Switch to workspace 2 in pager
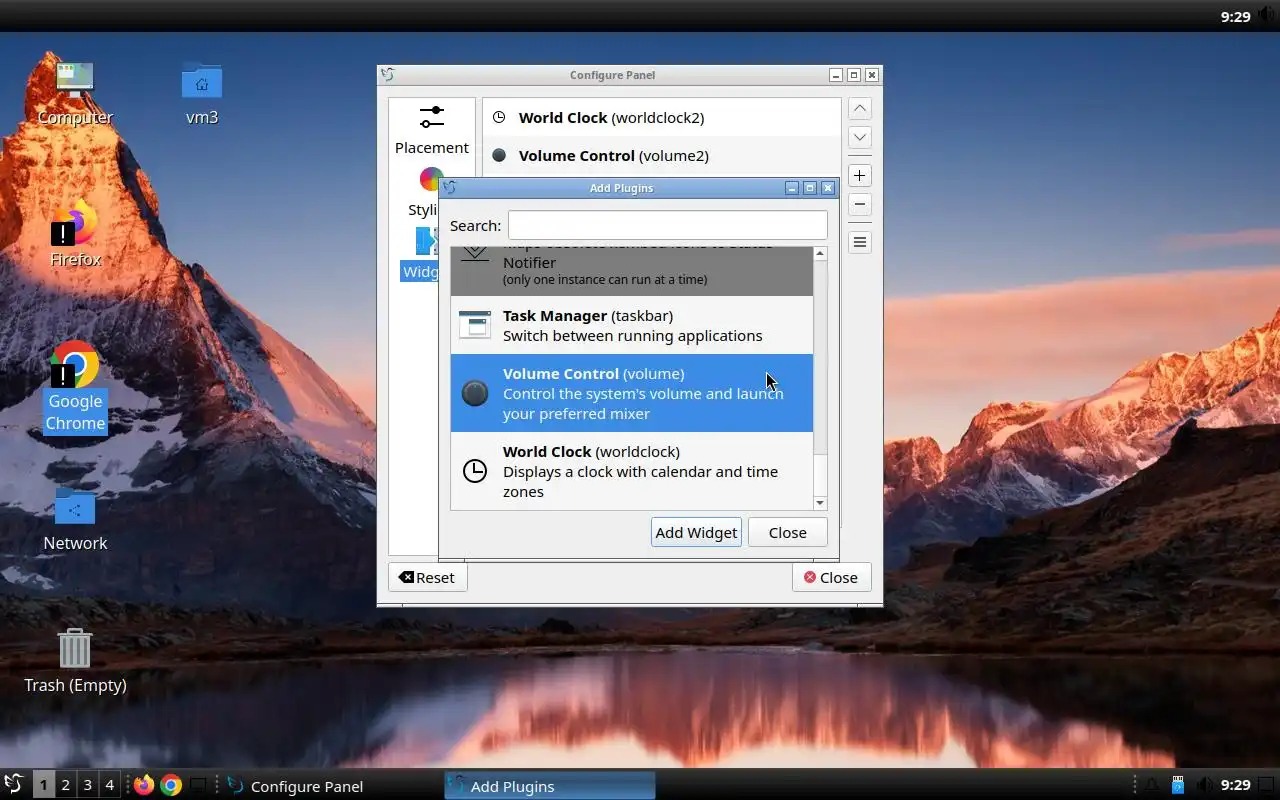This screenshot has width=1280, height=800. 65,785
